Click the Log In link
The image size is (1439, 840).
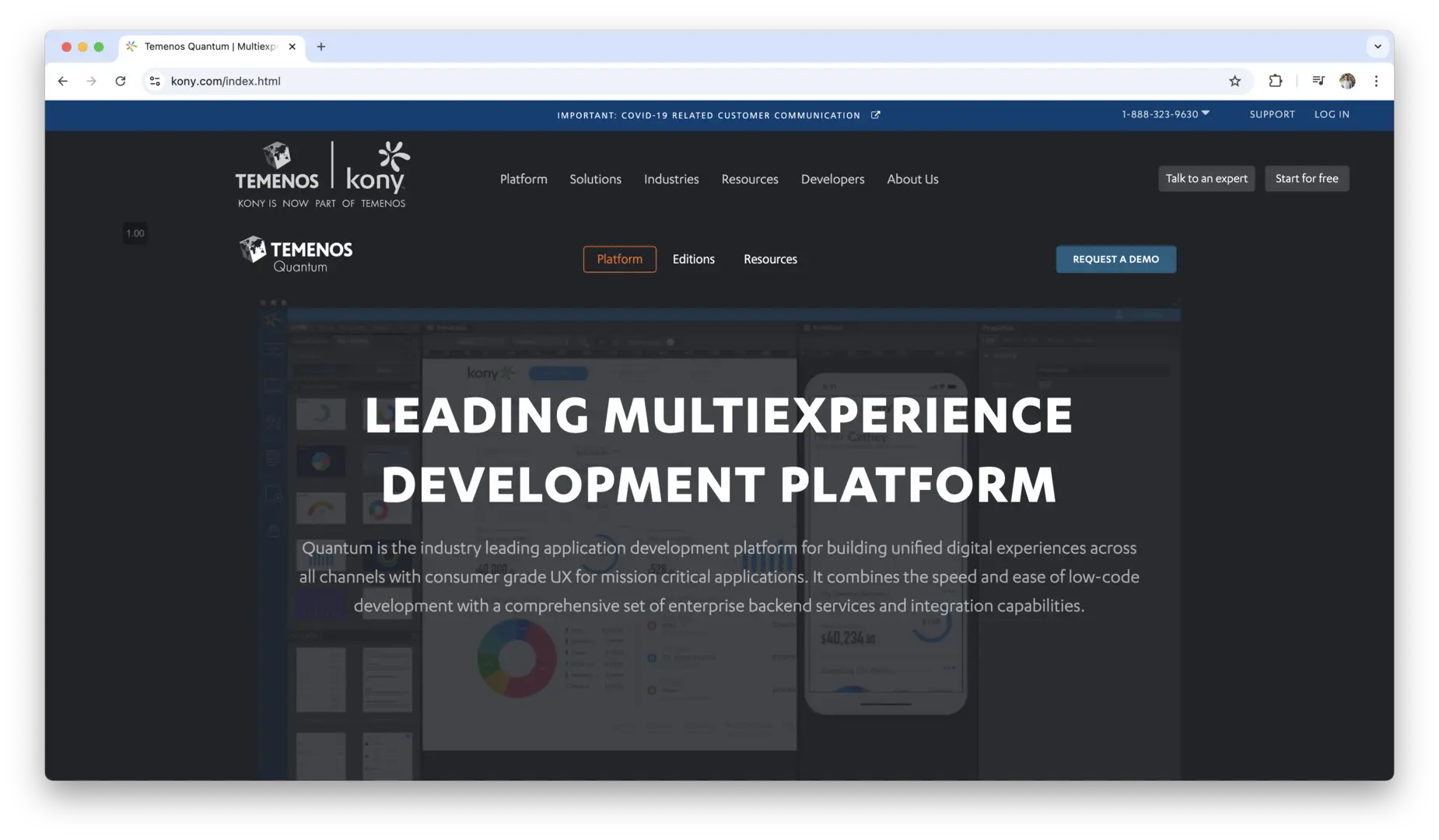1332,114
